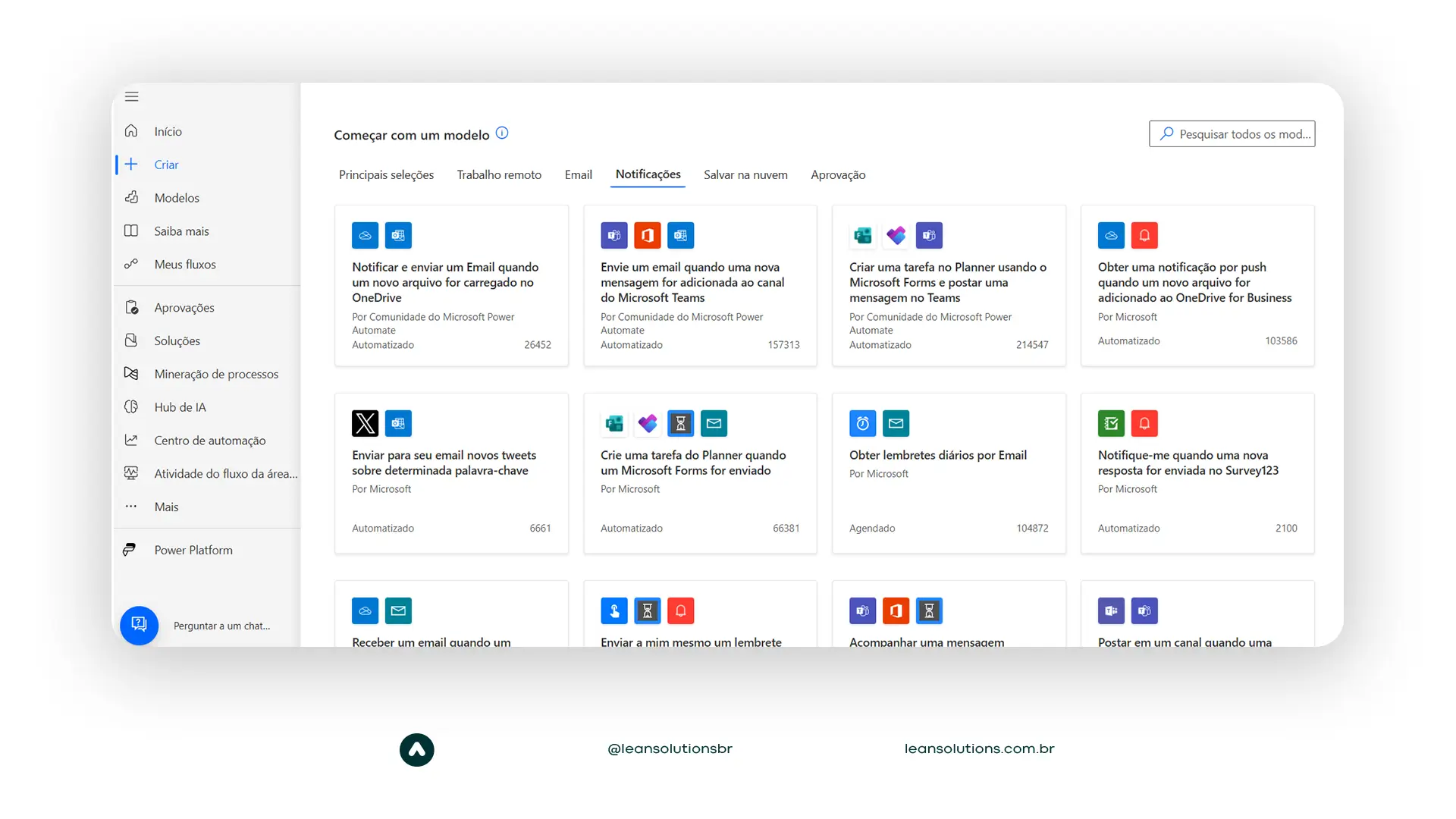The height and width of the screenshot is (819, 1456).
Task: Open the Modelos sidebar icon
Action: tap(131, 197)
